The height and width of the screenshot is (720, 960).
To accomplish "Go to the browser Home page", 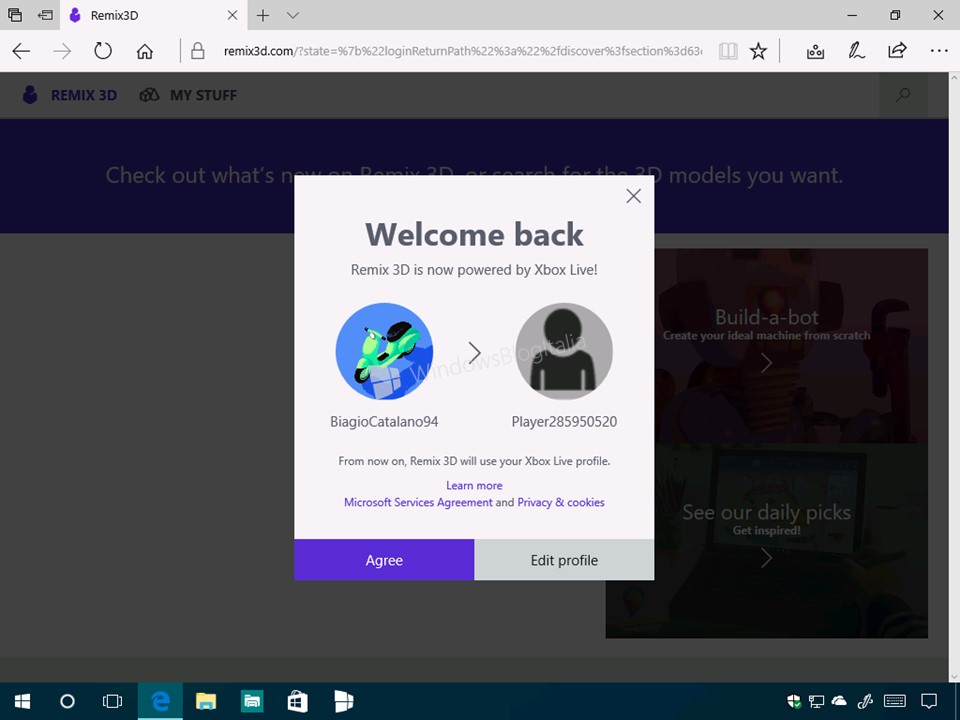I will click(x=144, y=51).
